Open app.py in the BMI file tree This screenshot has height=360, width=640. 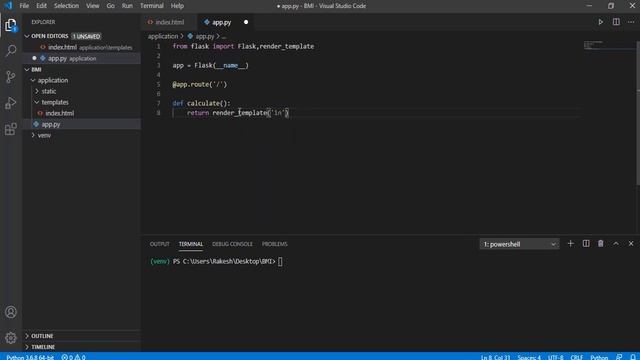(82, 124)
